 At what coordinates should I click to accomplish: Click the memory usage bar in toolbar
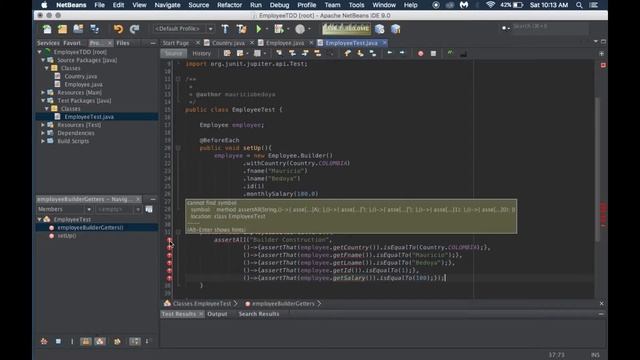pyautogui.click(x=346, y=29)
